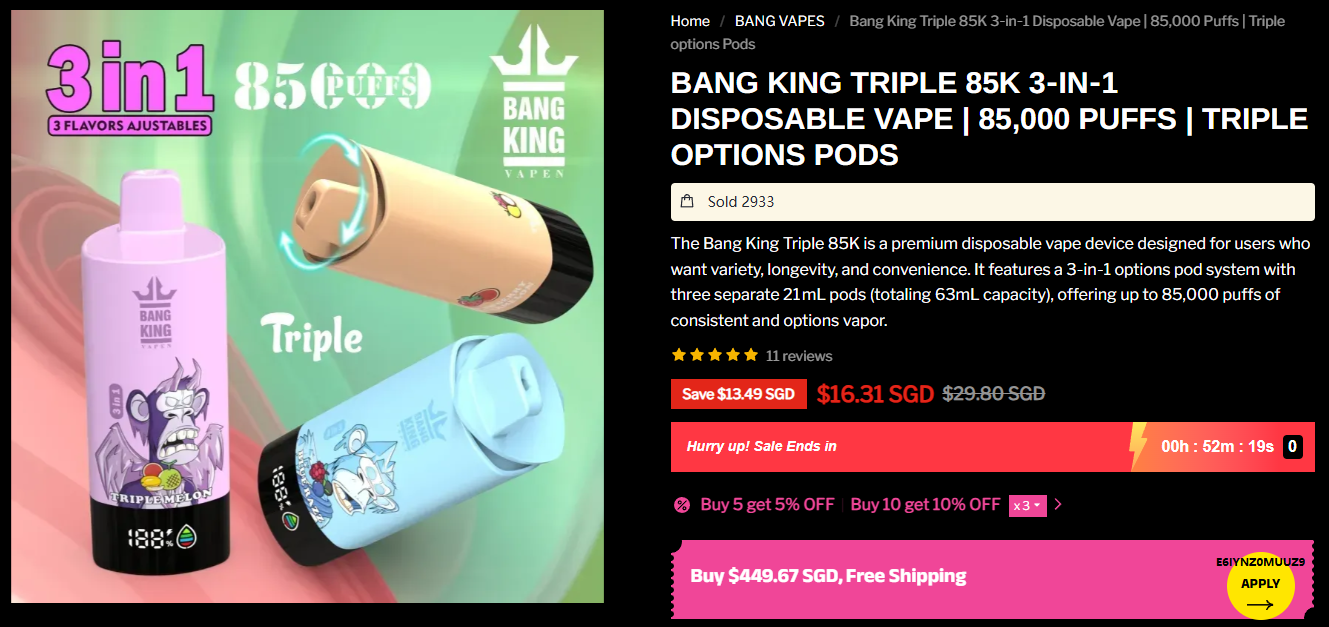Click the shopping bag icon beside Sold 2933
This screenshot has height=627, width=1329.
pos(687,201)
